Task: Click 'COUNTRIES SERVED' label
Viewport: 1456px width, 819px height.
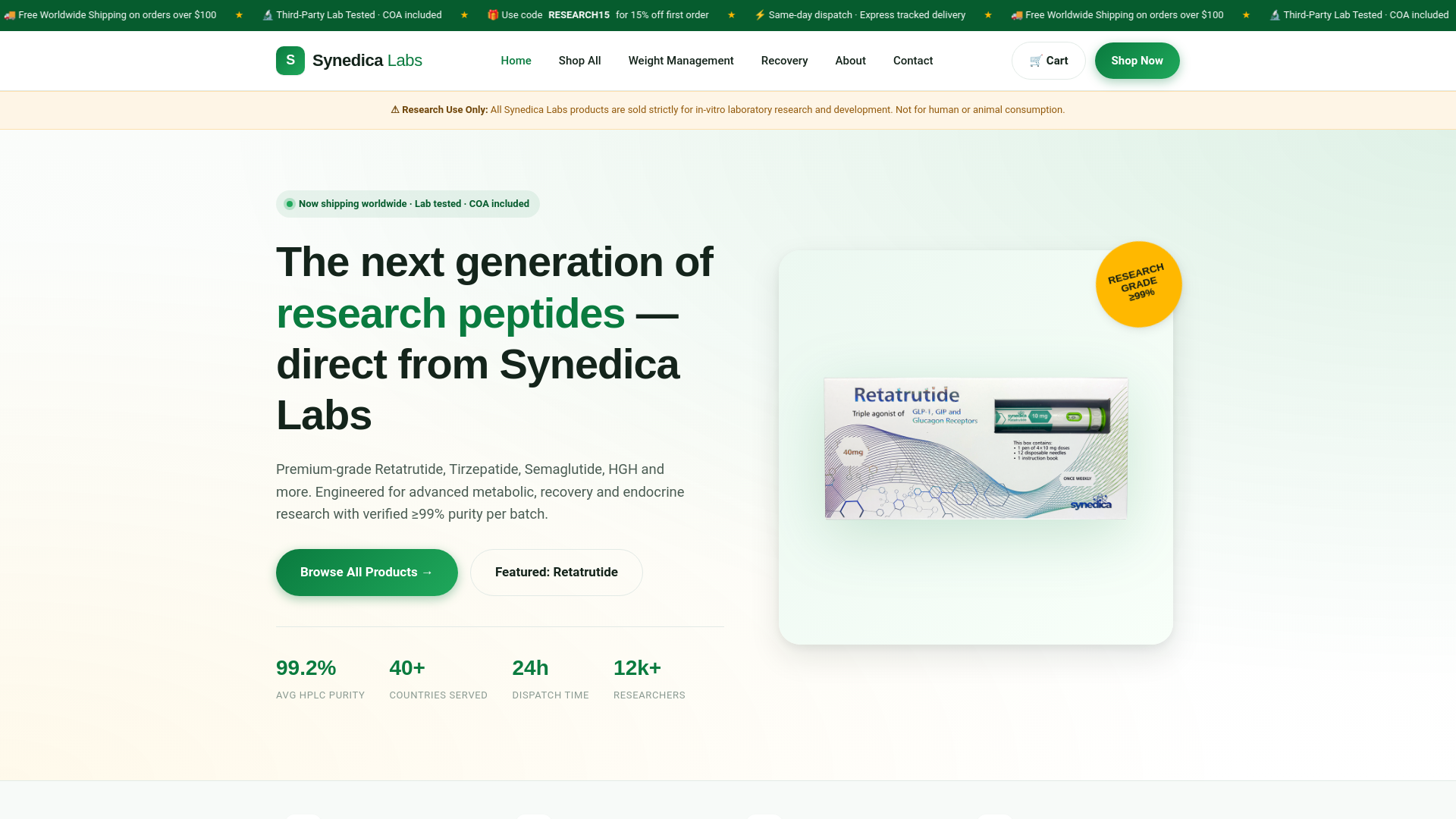Action: point(438,695)
